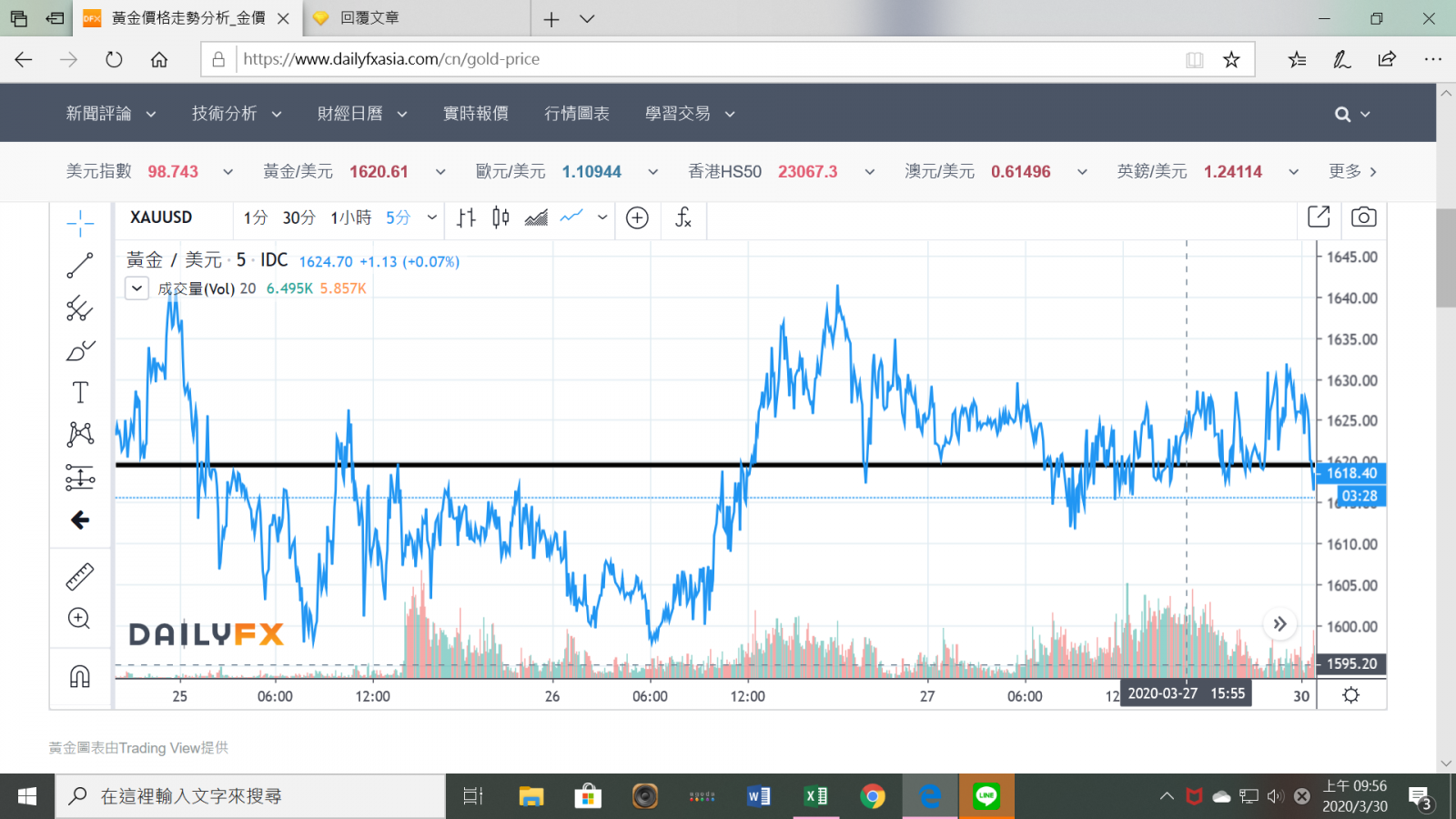Go to the browser home page

click(159, 59)
